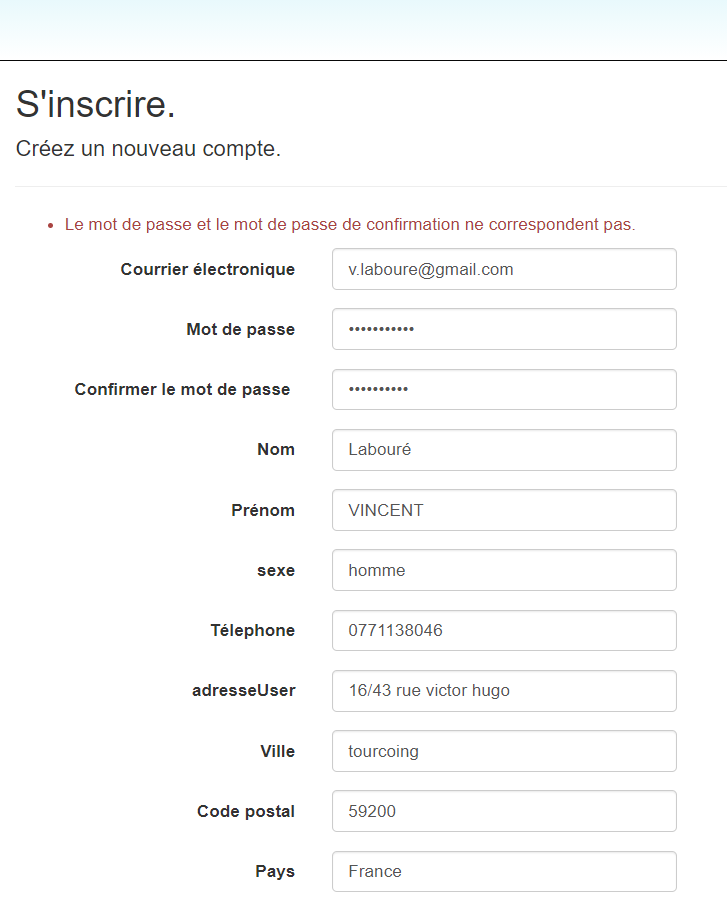This screenshot has width=727, height=904.
Task: Click the adresseUser label text
Action: point(243,690)
